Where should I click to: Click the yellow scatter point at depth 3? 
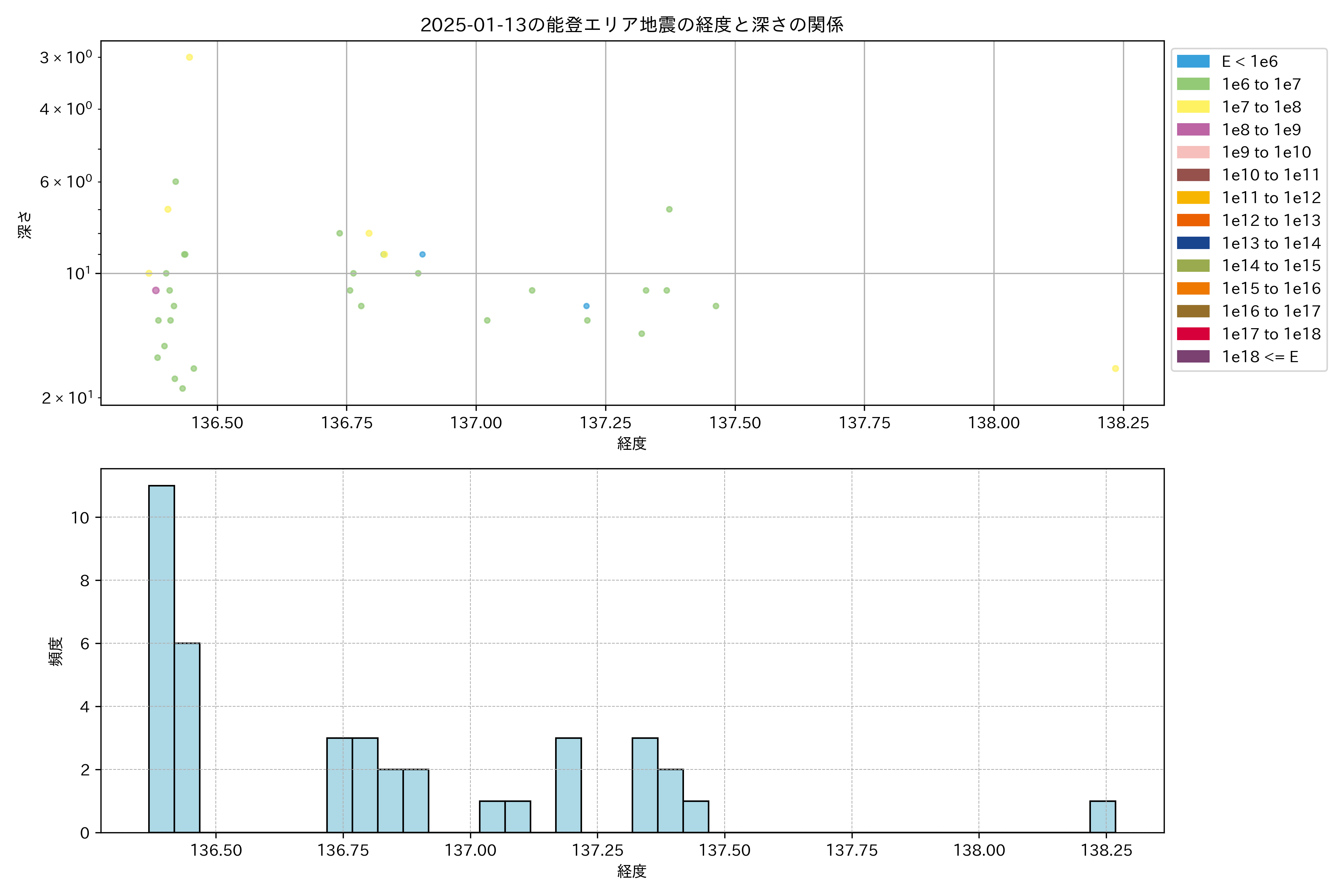click(190, 57)
